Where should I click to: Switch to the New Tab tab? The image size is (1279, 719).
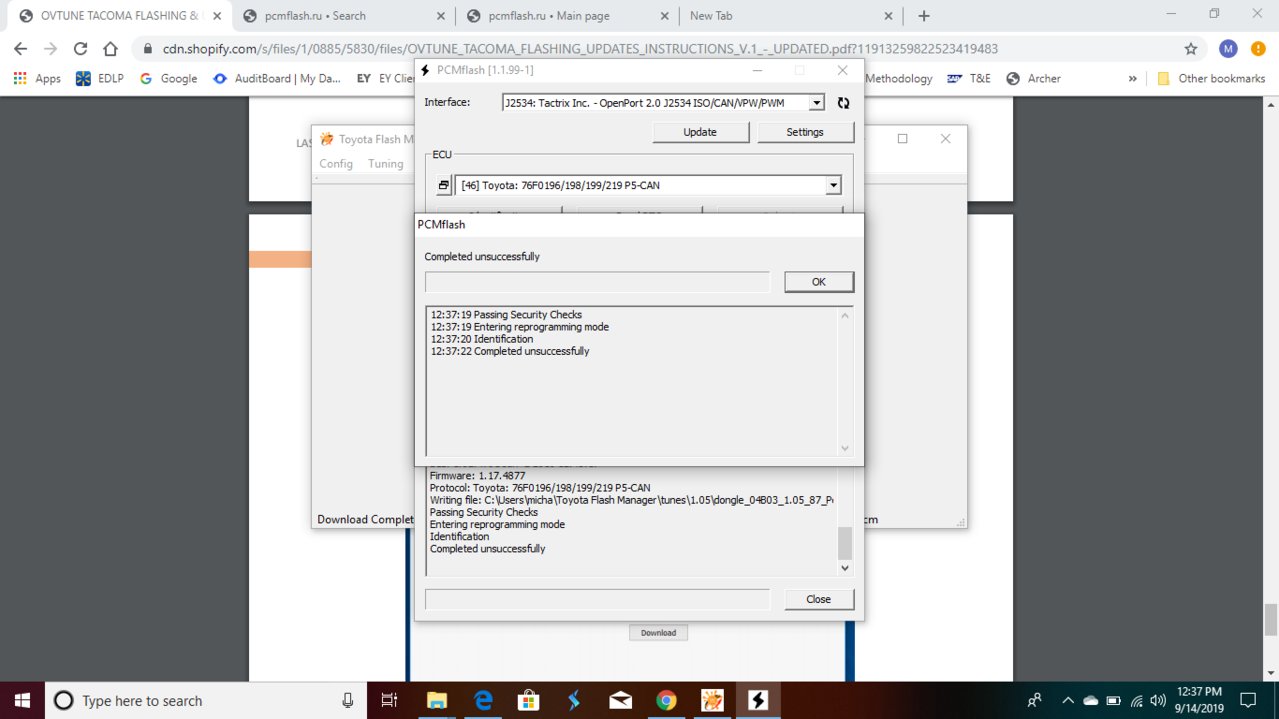pos(790,16)
